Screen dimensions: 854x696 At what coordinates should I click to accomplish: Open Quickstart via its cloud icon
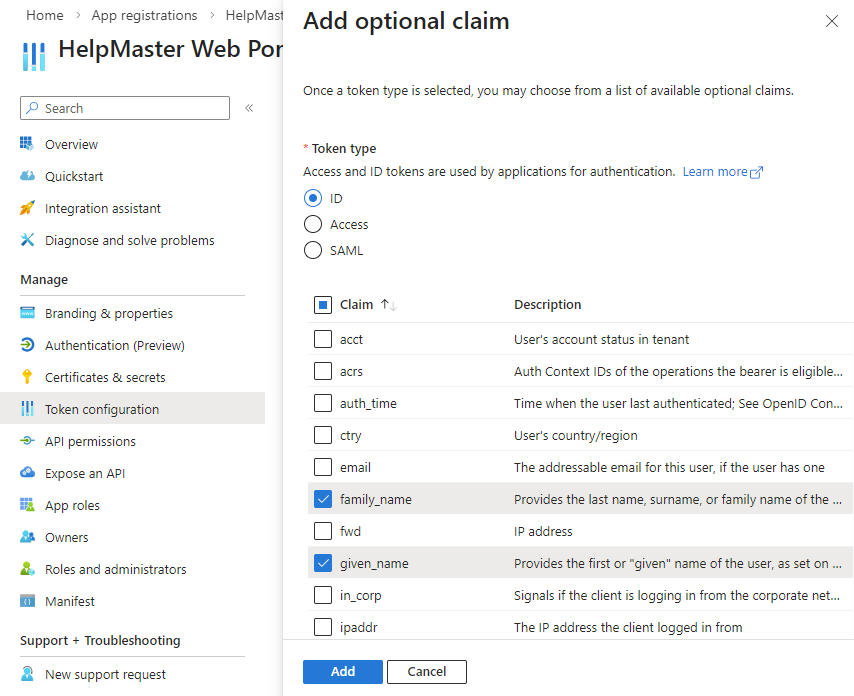(x=28, y=176)
